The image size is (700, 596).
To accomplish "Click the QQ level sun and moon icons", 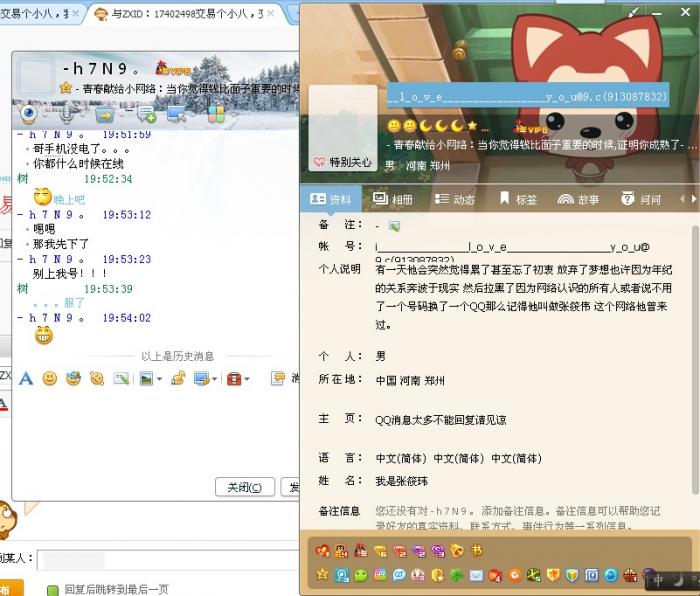I will [x=432, y=127].
